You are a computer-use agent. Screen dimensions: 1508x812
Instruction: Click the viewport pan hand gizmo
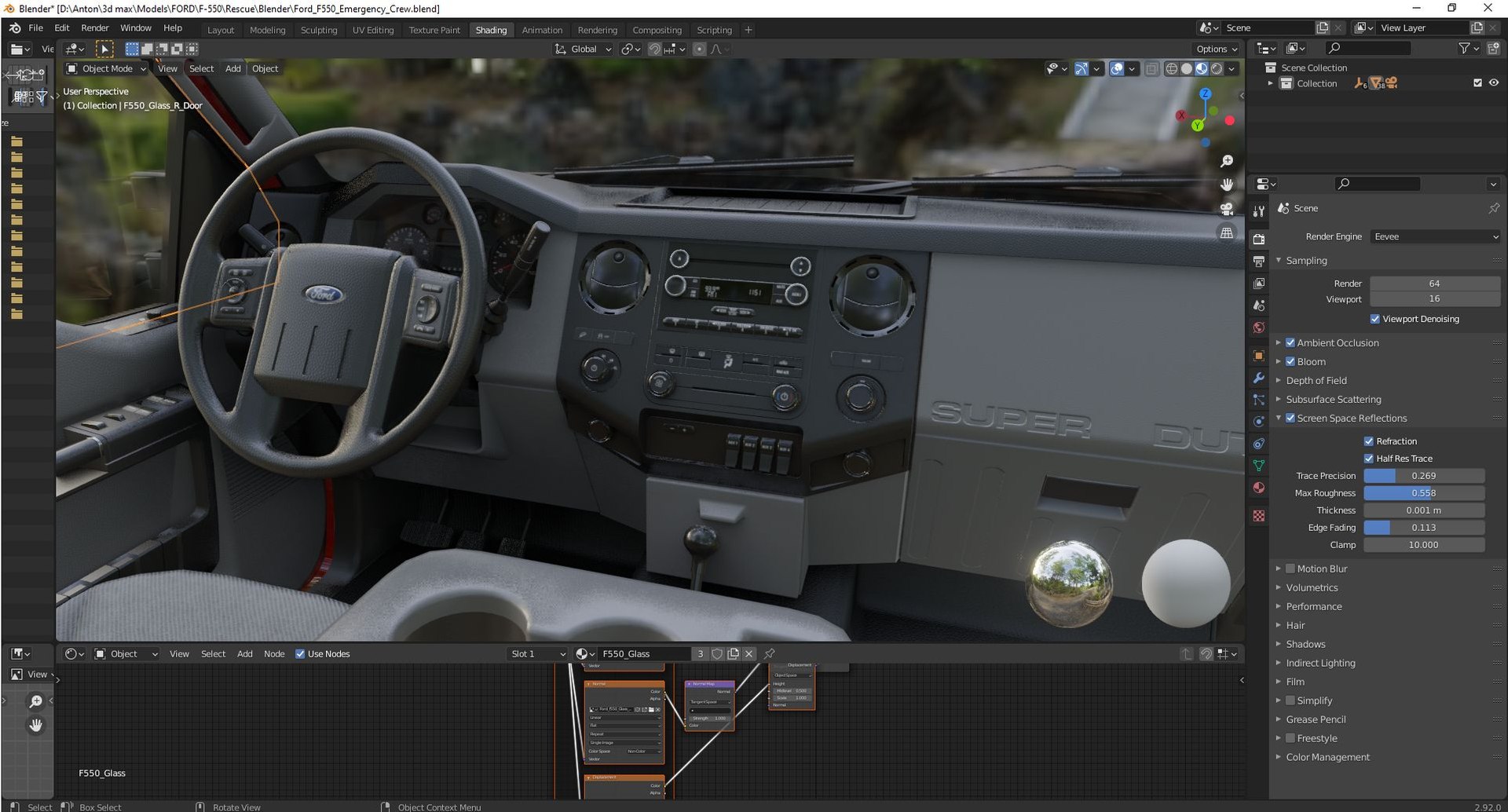coord(1227,185)
